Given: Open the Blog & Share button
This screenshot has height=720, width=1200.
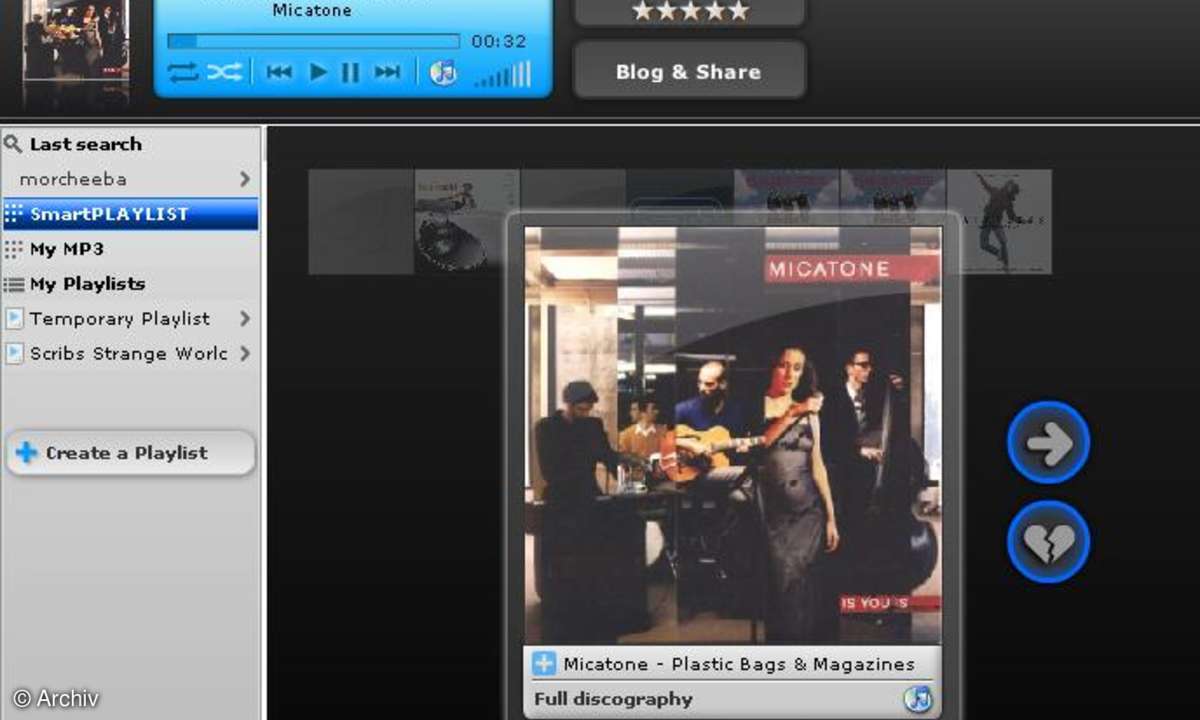Looking at the screenshot, I should click(689, 71).
